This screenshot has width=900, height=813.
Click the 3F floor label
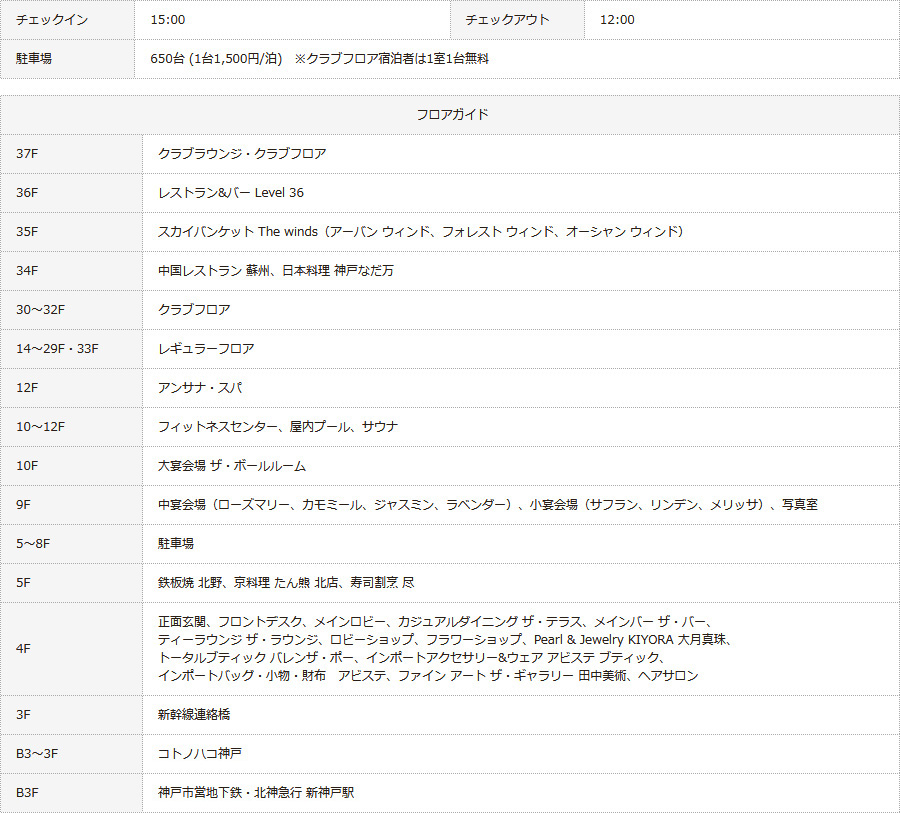(x=24, y=715)
